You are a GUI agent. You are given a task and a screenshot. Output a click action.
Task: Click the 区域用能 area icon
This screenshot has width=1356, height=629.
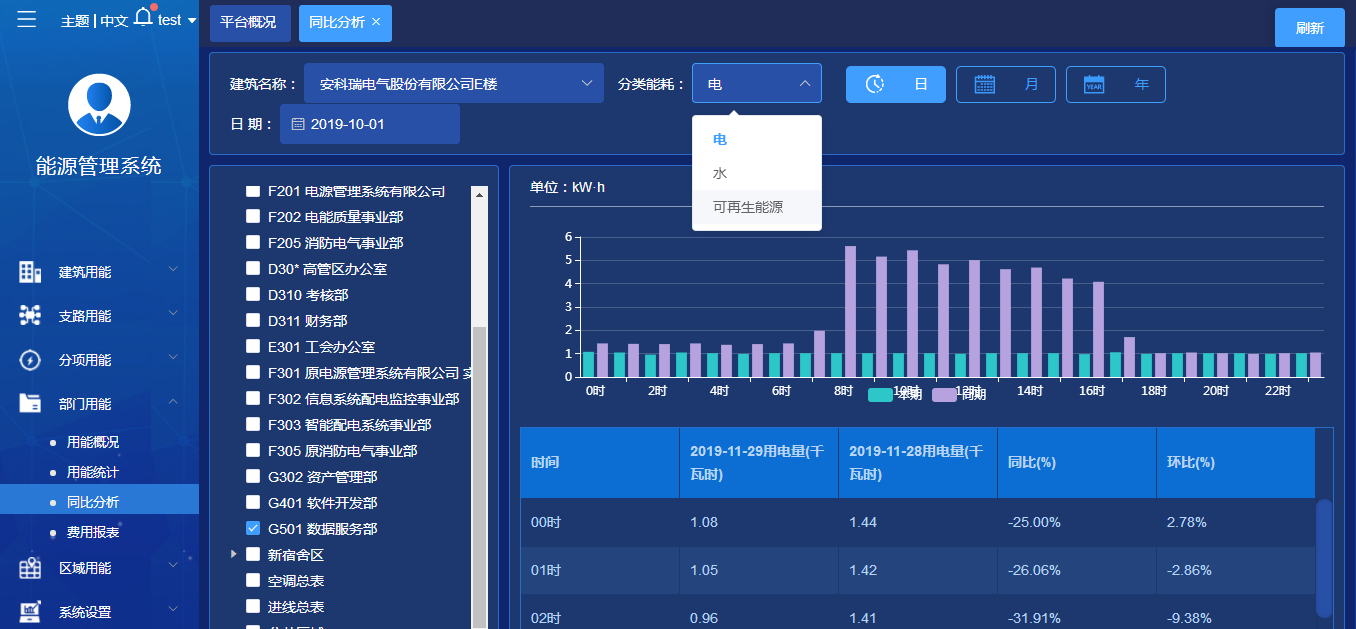coord(30,568)
